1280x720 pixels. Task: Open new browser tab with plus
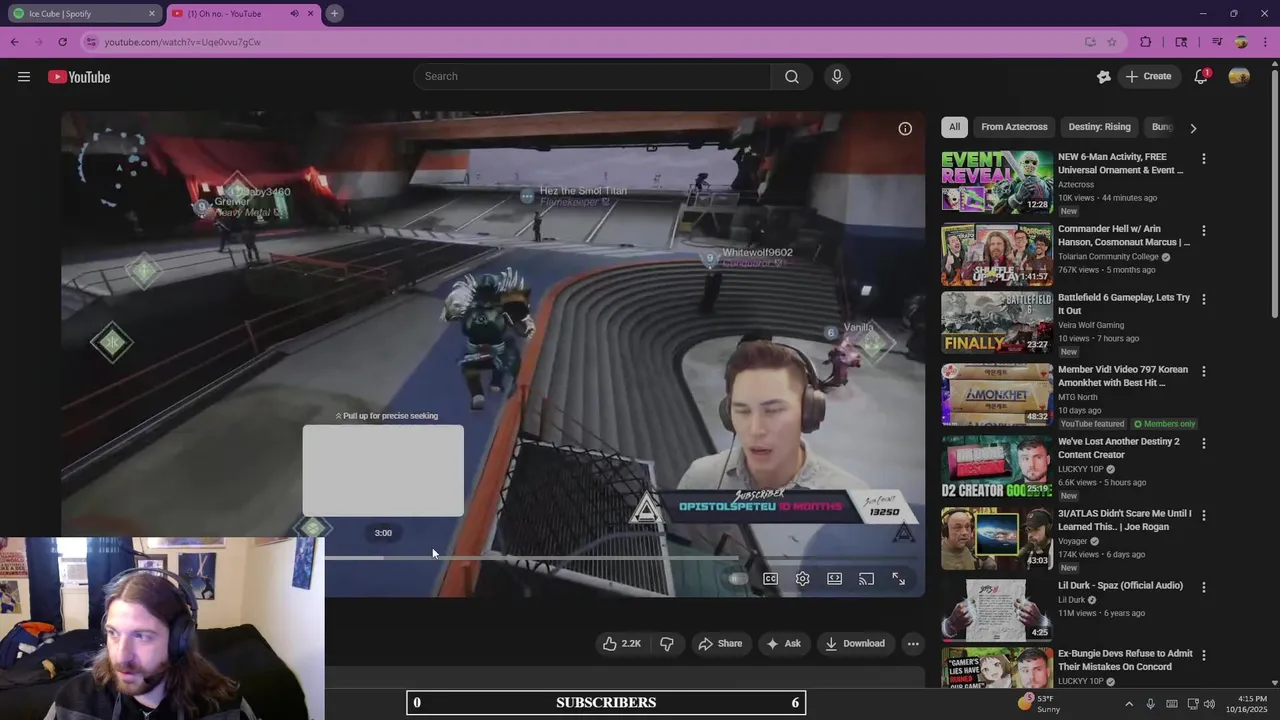point(334,14)
